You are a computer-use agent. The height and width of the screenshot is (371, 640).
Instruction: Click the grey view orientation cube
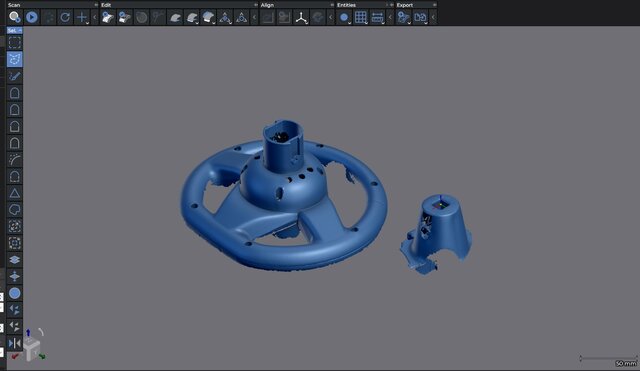(x=32, y=349)
